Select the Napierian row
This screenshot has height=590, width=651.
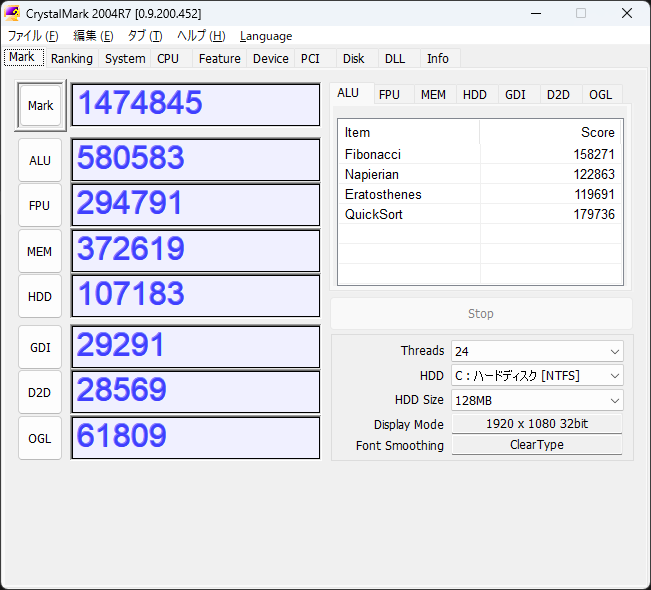480,174
